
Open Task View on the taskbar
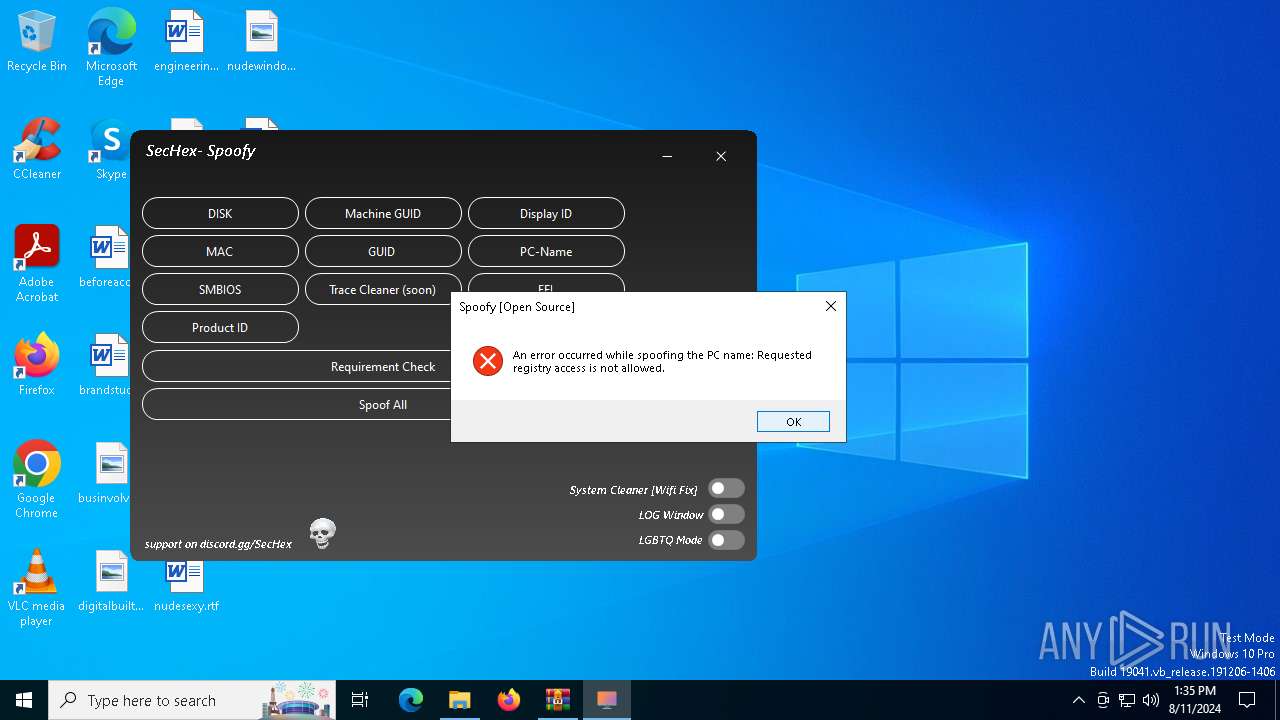click(x=360, y=700)
